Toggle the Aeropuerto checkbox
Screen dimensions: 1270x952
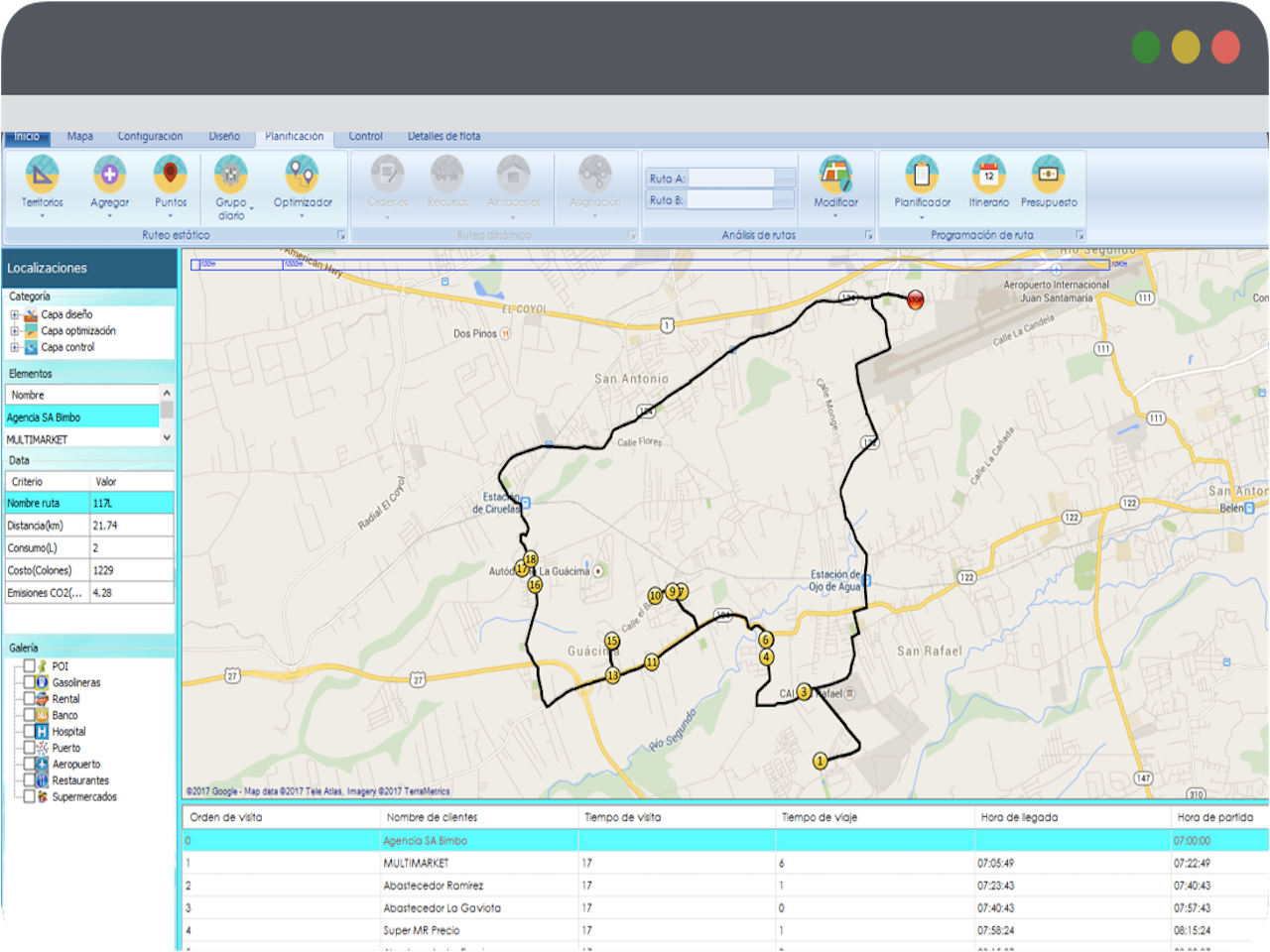[29, 765]
